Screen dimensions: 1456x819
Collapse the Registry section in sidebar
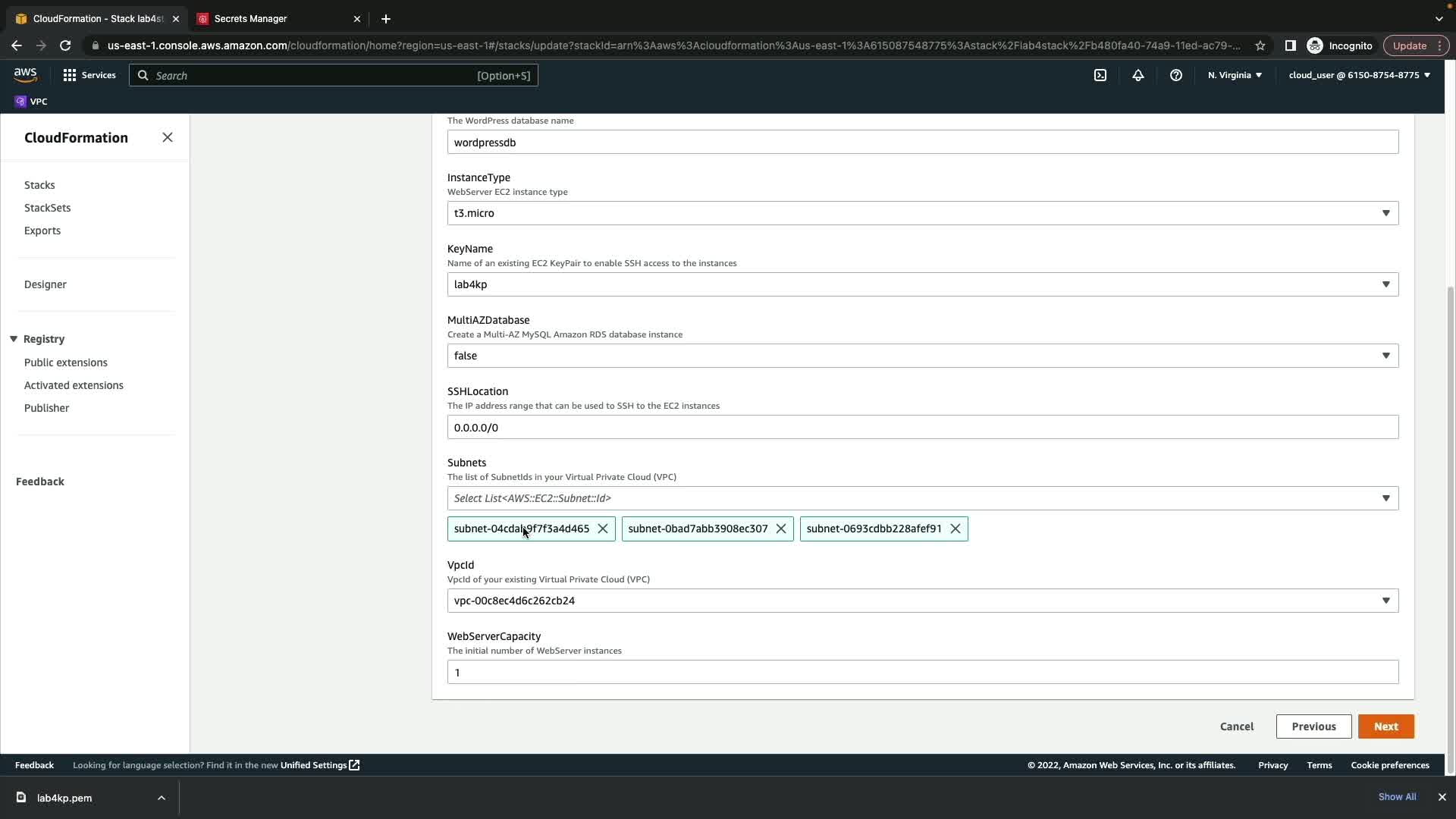[14, 339]
